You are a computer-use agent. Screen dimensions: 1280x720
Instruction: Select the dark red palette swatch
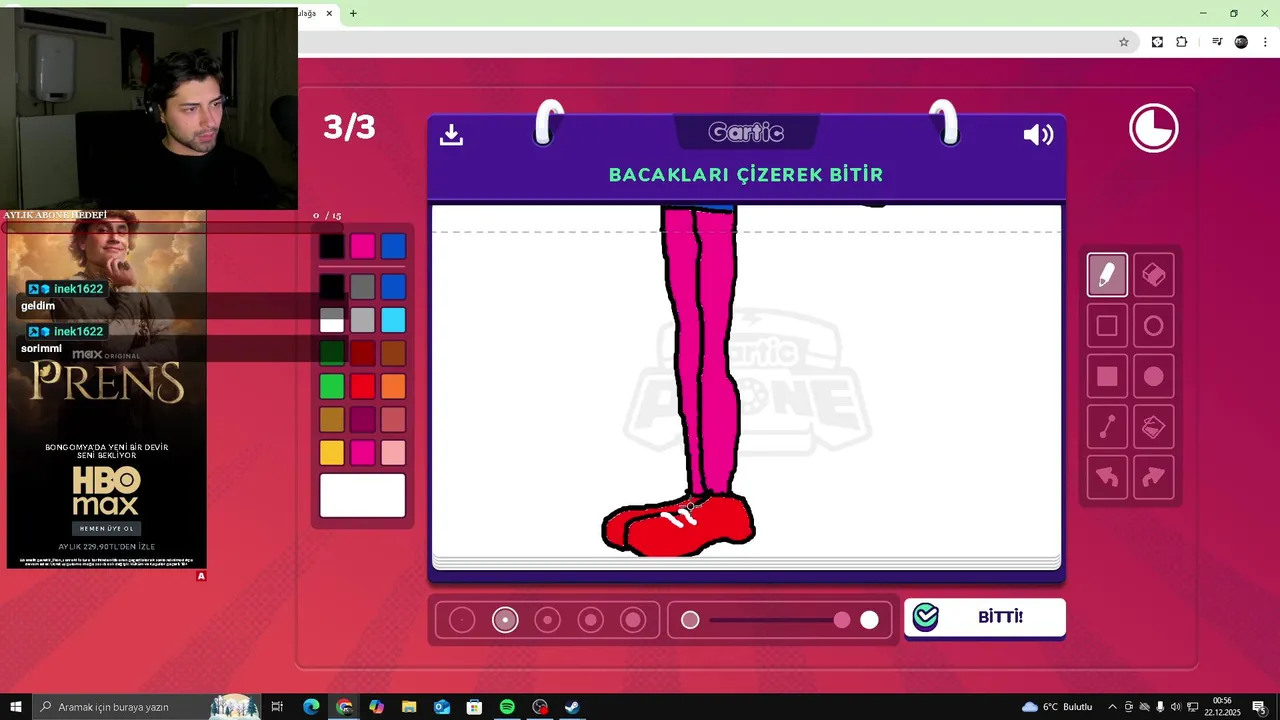(x=362, y=353)
